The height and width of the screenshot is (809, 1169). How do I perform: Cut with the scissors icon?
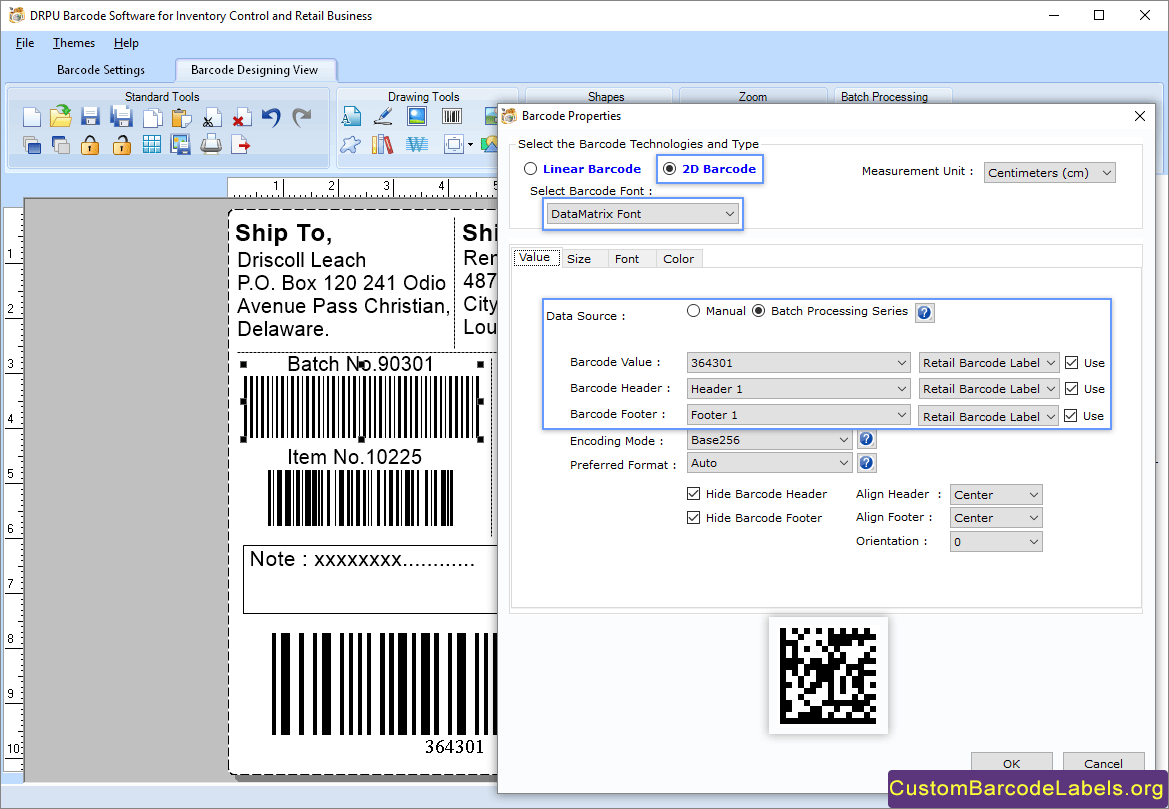tap(211, 118)
